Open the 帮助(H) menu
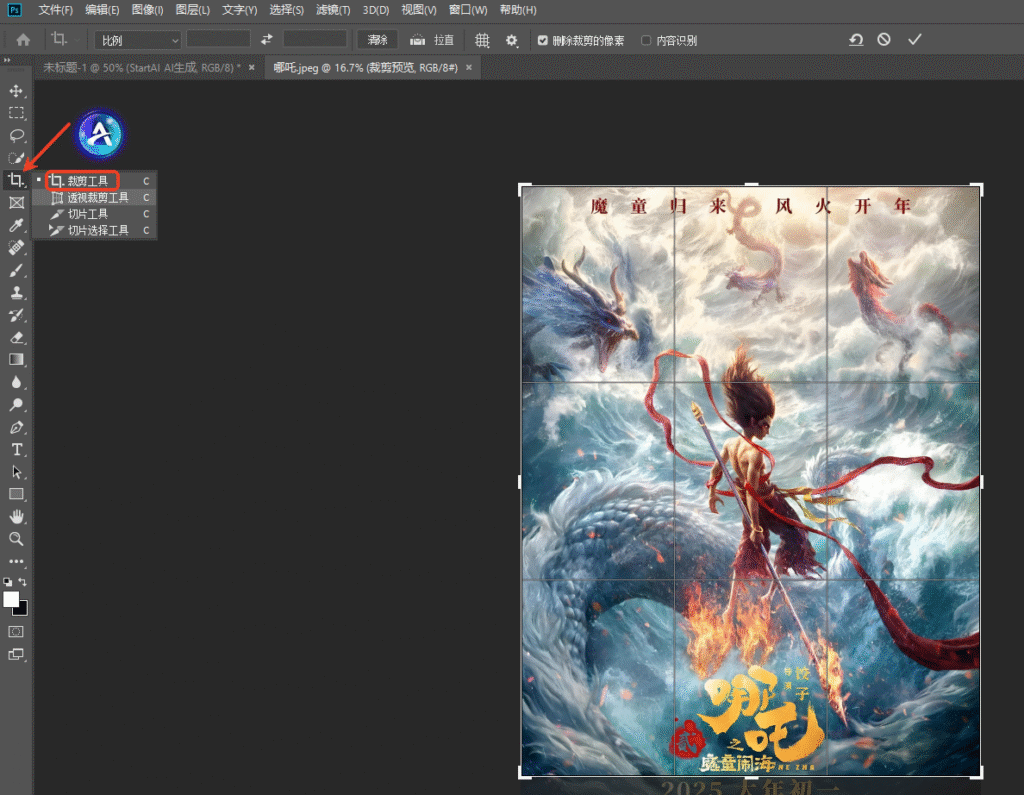 coord(518,10)
